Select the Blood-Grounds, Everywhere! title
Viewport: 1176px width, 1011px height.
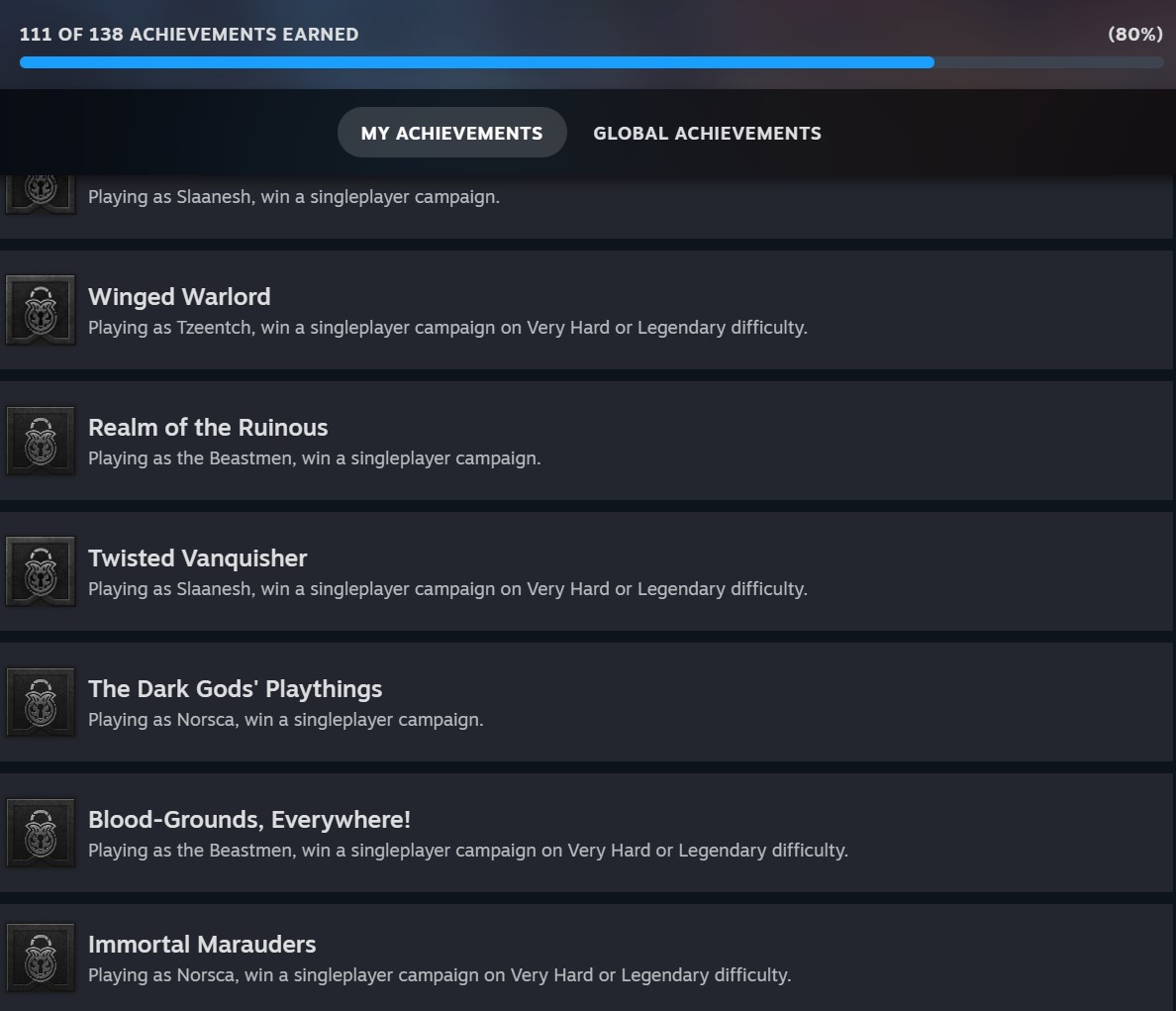(249, 820)
